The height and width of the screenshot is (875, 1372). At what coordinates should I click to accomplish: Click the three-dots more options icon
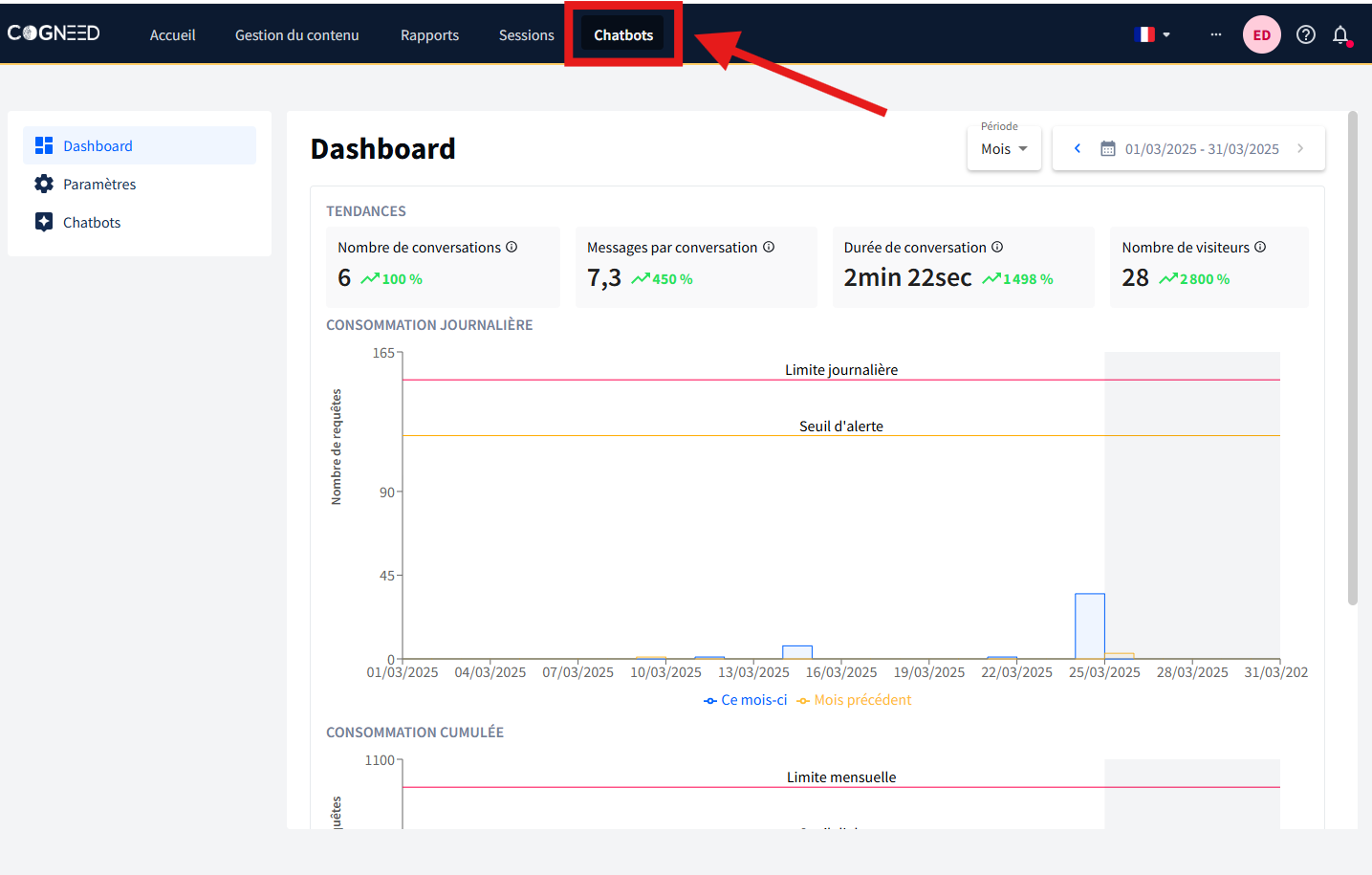pyautogui.click(x=1215, y=34)
